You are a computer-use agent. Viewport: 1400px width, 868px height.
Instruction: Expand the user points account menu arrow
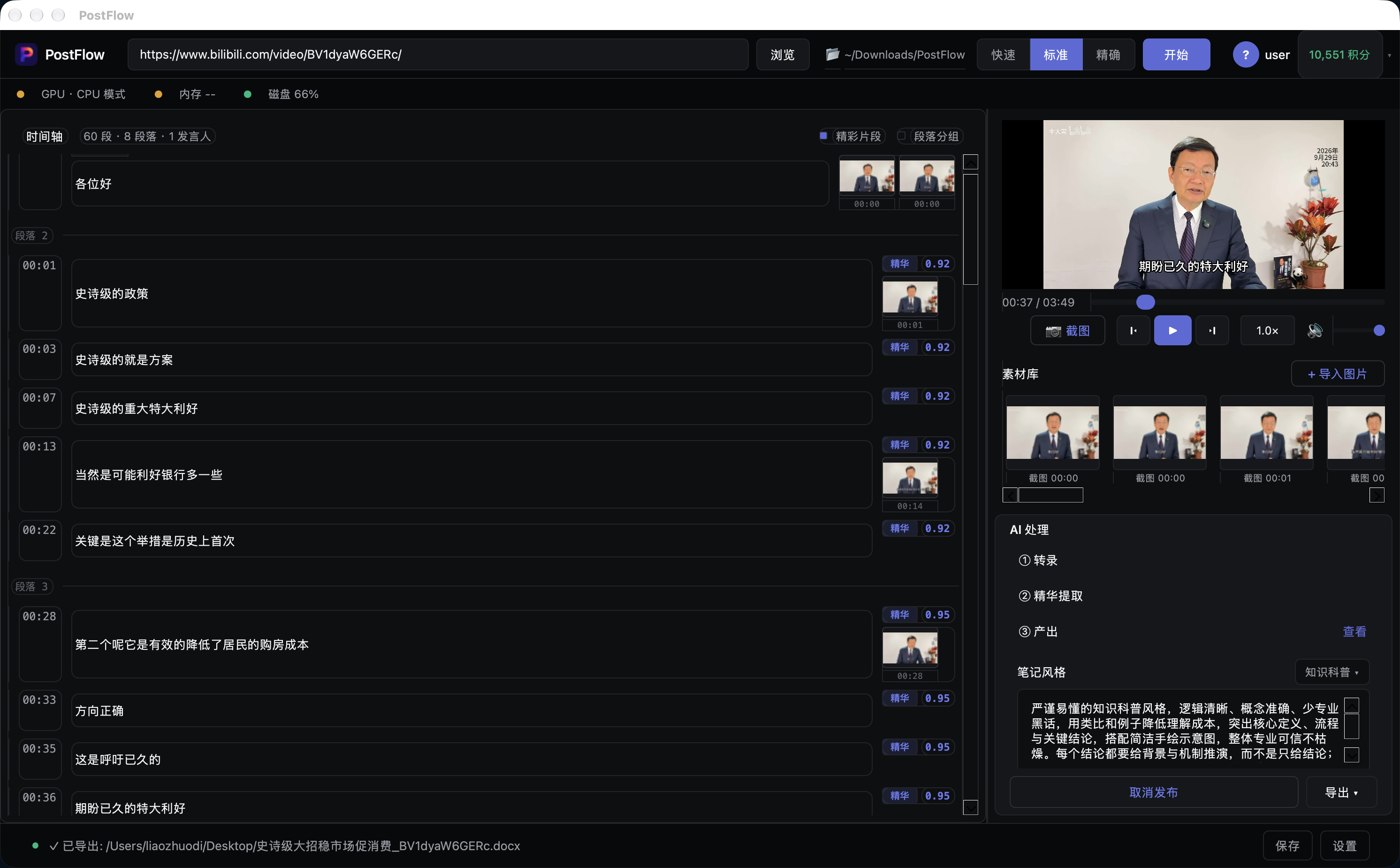1389,56
